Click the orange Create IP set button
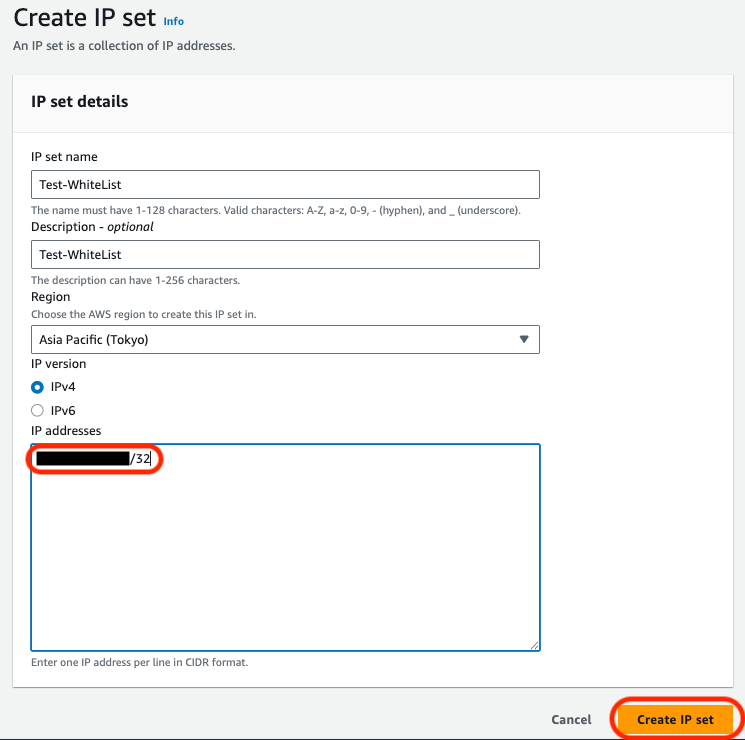This screenshot has width=745, height=740. click(675, 720)
